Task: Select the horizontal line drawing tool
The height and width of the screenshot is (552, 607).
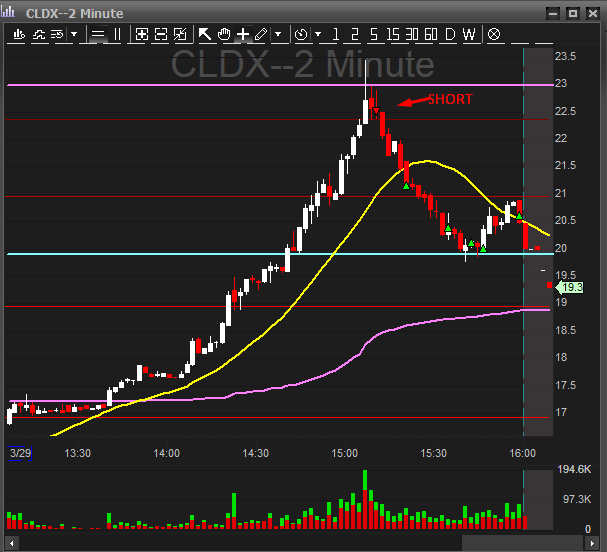Action: [98, 34]
